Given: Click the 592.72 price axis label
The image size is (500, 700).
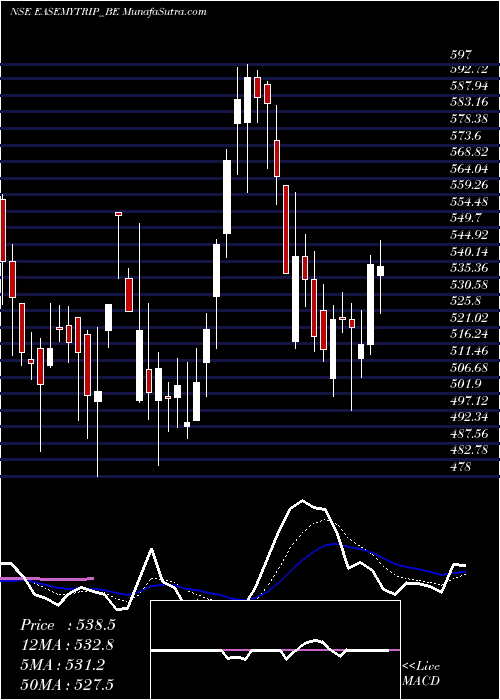Looking at the screenshot, I should 469,69.
